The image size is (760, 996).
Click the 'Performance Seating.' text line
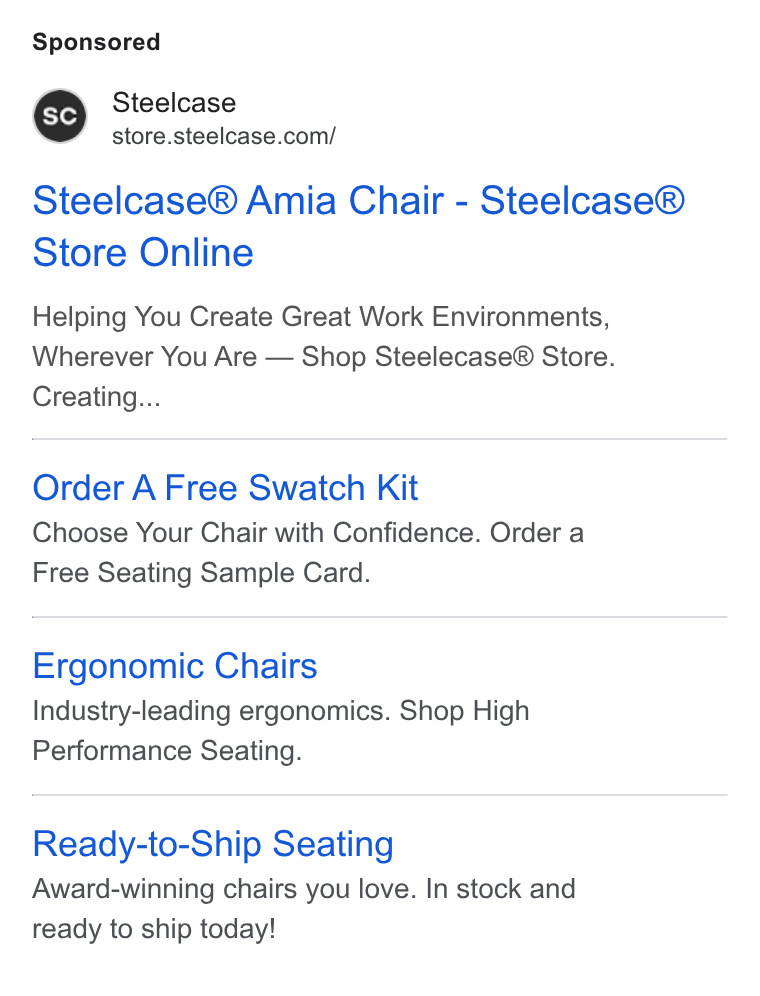pyautogui.click(x=167, y=751)
